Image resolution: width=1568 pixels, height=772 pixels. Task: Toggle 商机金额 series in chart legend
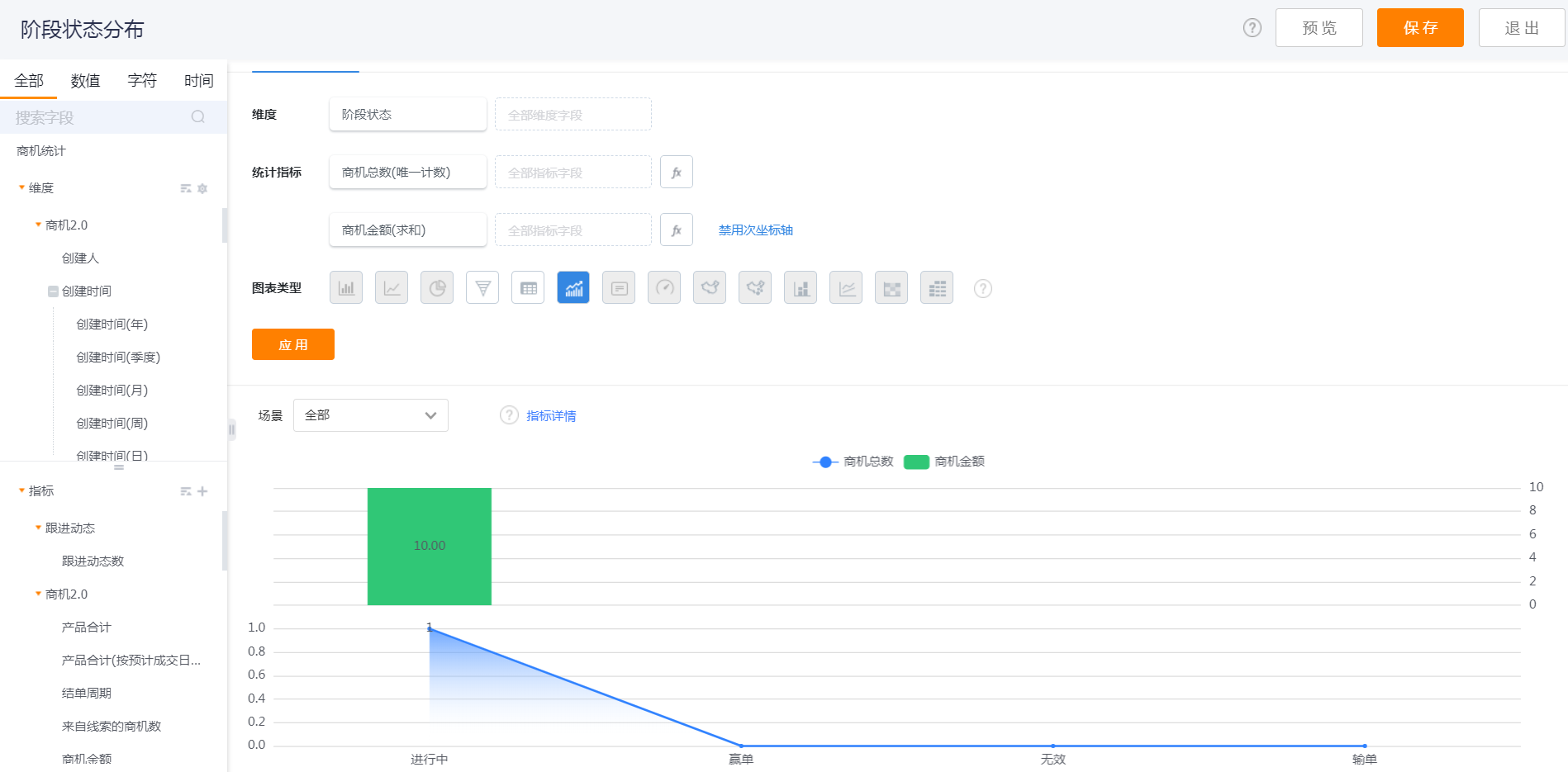pyautogui.click(x=944, y=462)
